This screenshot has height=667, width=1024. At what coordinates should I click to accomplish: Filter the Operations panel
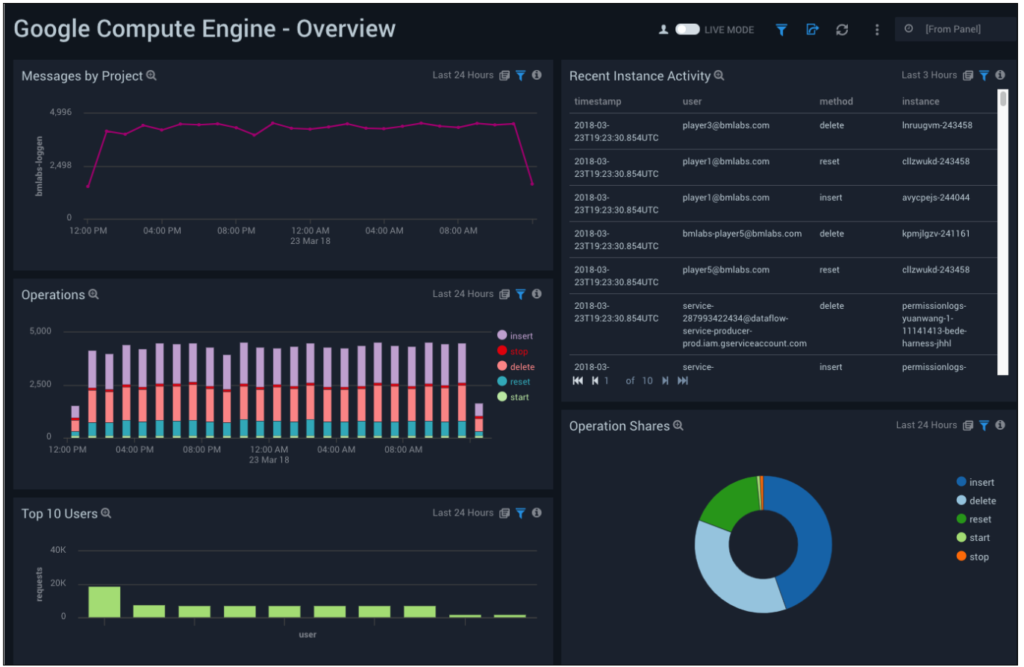[520, 295]
